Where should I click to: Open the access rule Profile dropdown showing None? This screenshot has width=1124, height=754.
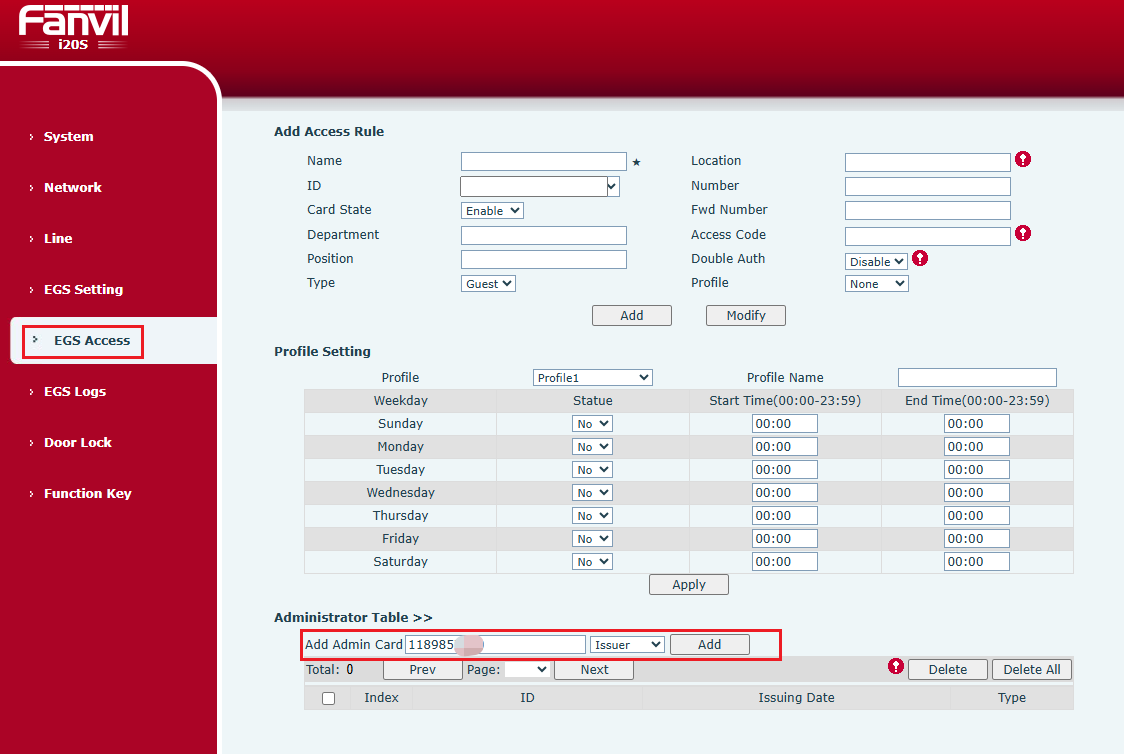(x=876, y=284)
